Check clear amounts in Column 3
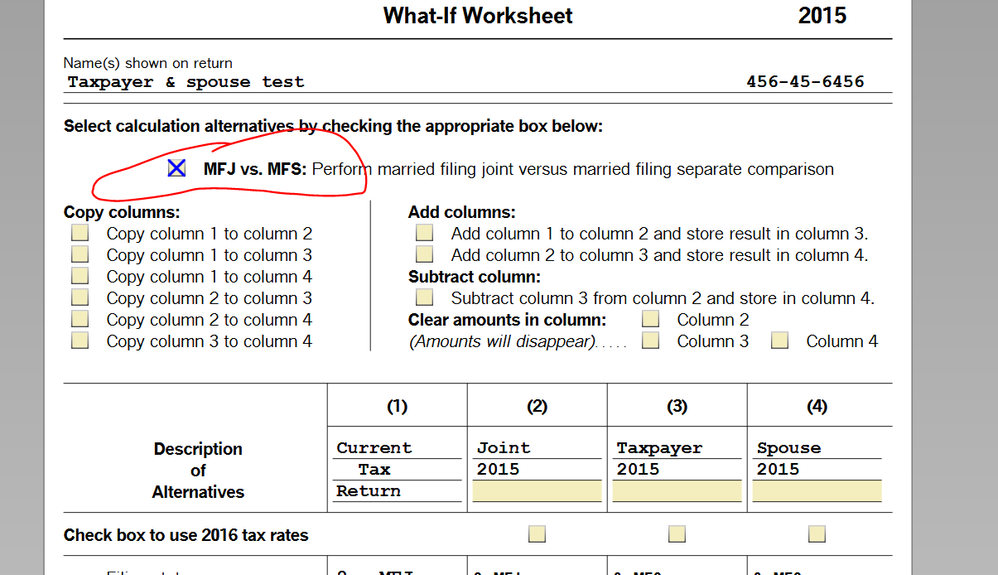The width and height of the screenshot is (998, 575). (x=651, y=341)
